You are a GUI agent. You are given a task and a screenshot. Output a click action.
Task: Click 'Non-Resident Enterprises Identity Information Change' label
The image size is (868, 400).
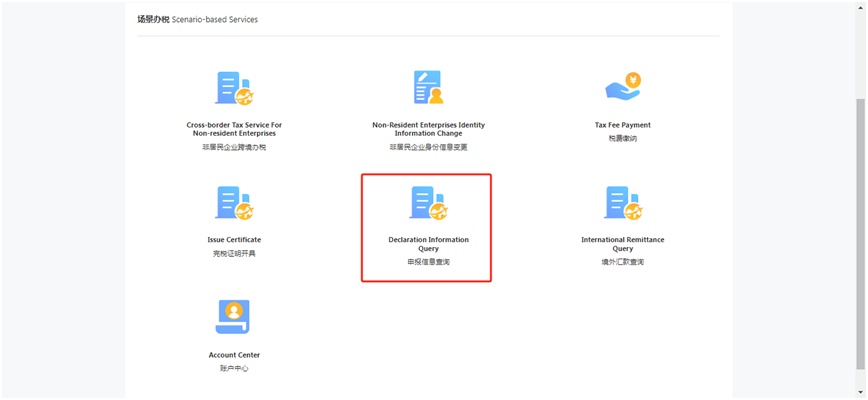[428, 129]
